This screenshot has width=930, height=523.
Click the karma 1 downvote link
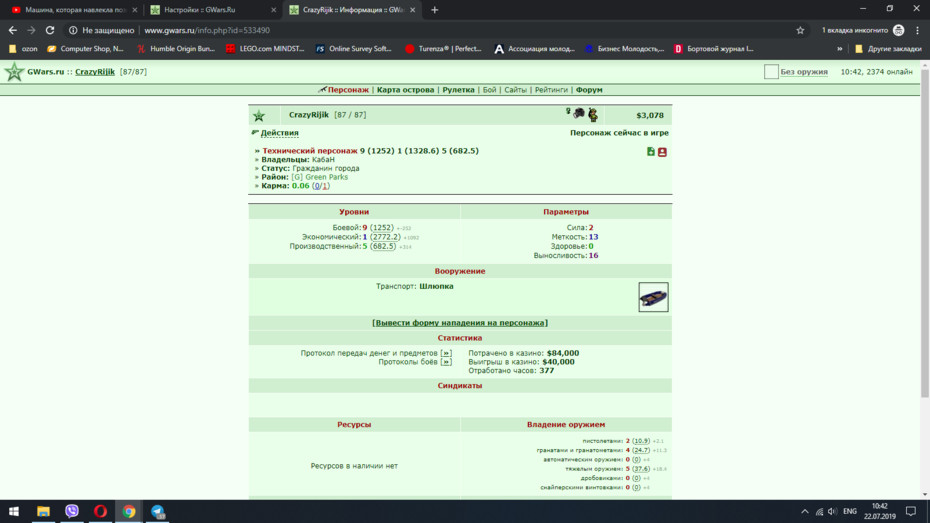point(324,186)
